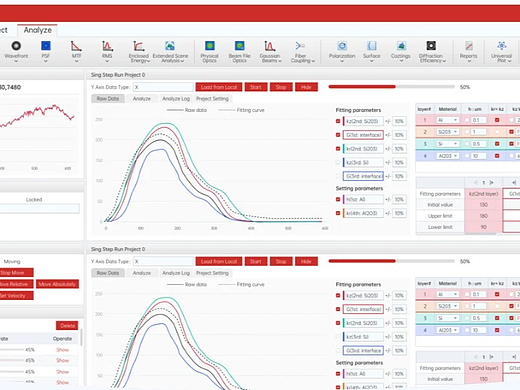Toggle kr=kz checkbox for layer 1, upper table
The image size is (520, 390).
coord(497,120)
